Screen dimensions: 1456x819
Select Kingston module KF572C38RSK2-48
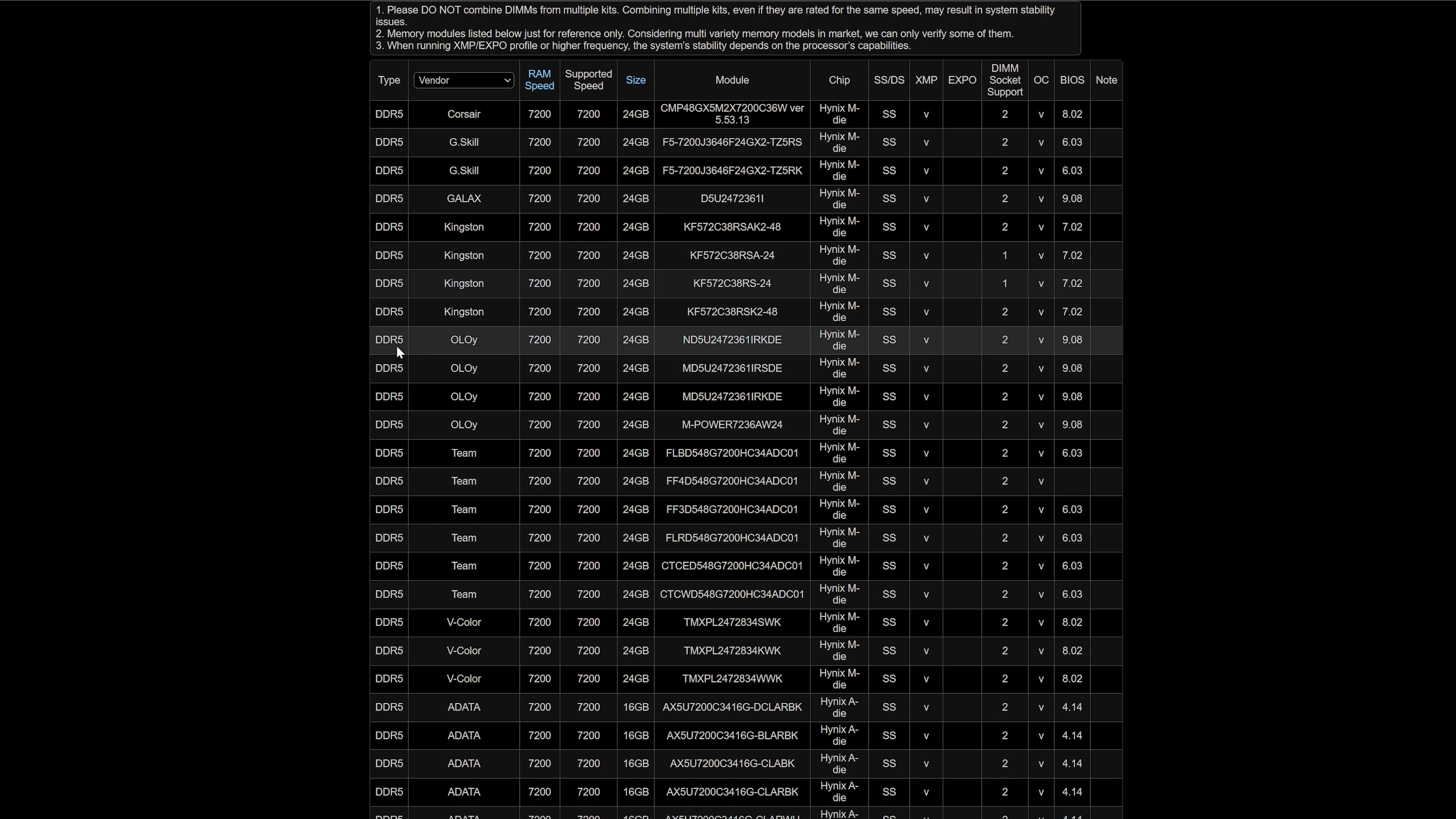click(732, 312)
